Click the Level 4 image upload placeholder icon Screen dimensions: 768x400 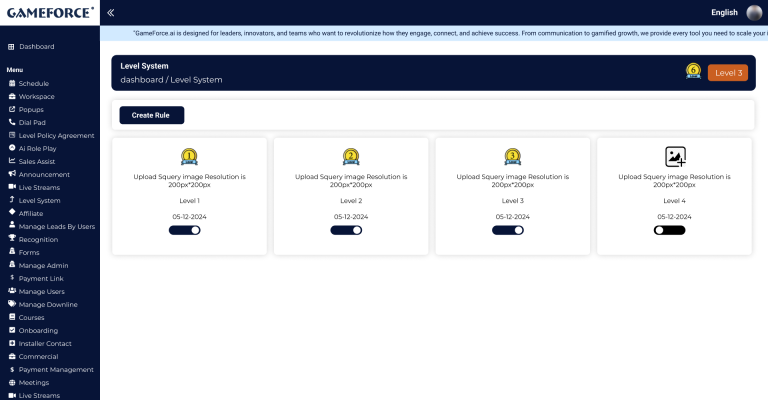(675, 156)
